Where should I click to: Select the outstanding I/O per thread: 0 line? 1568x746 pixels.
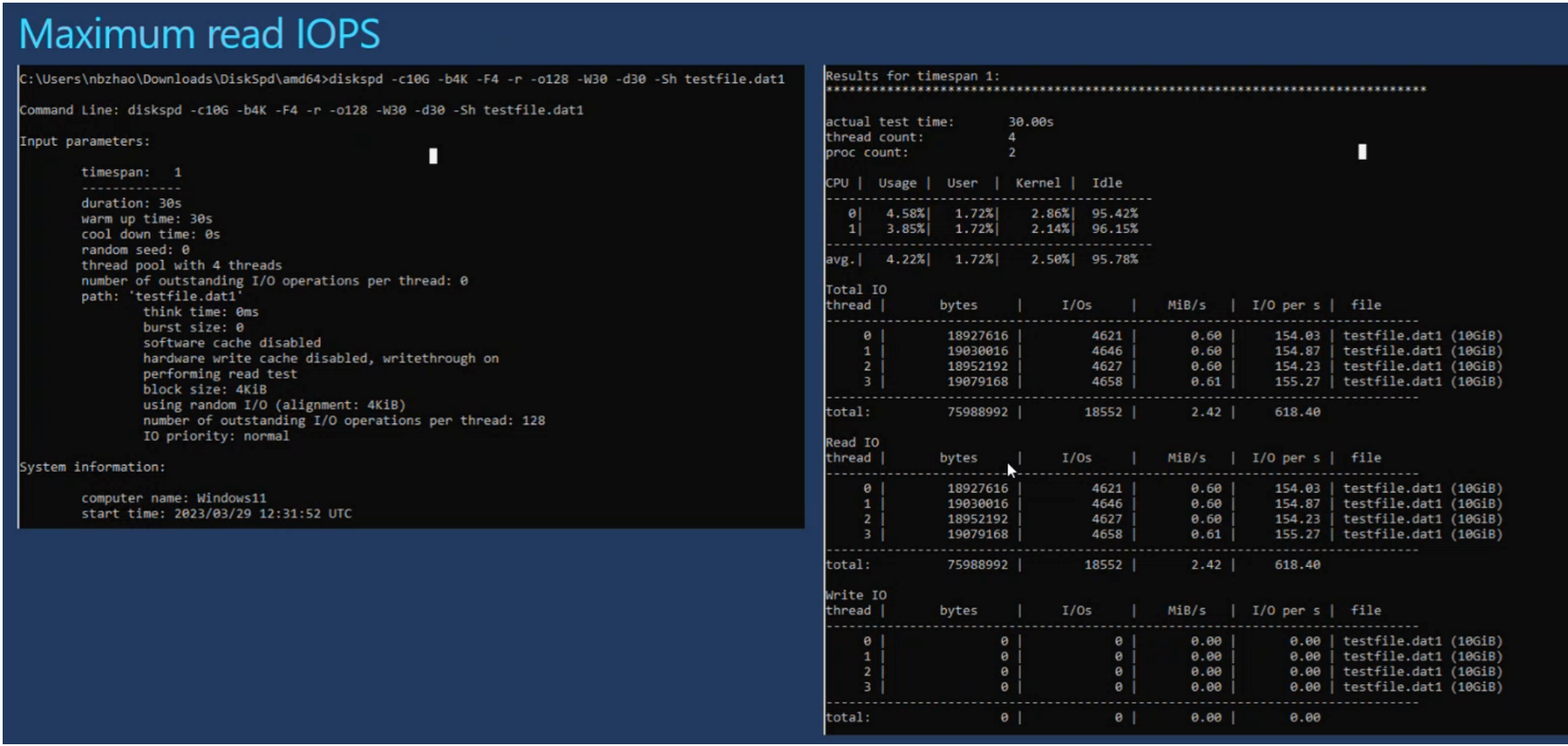pyautogui.click(x=275, y=281)
